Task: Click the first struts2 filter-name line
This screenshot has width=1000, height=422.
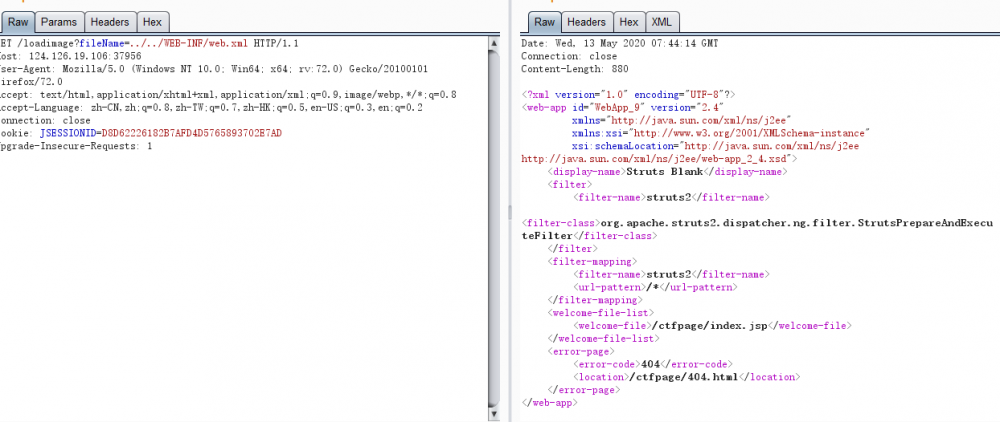Action: [x=672, y=197]
